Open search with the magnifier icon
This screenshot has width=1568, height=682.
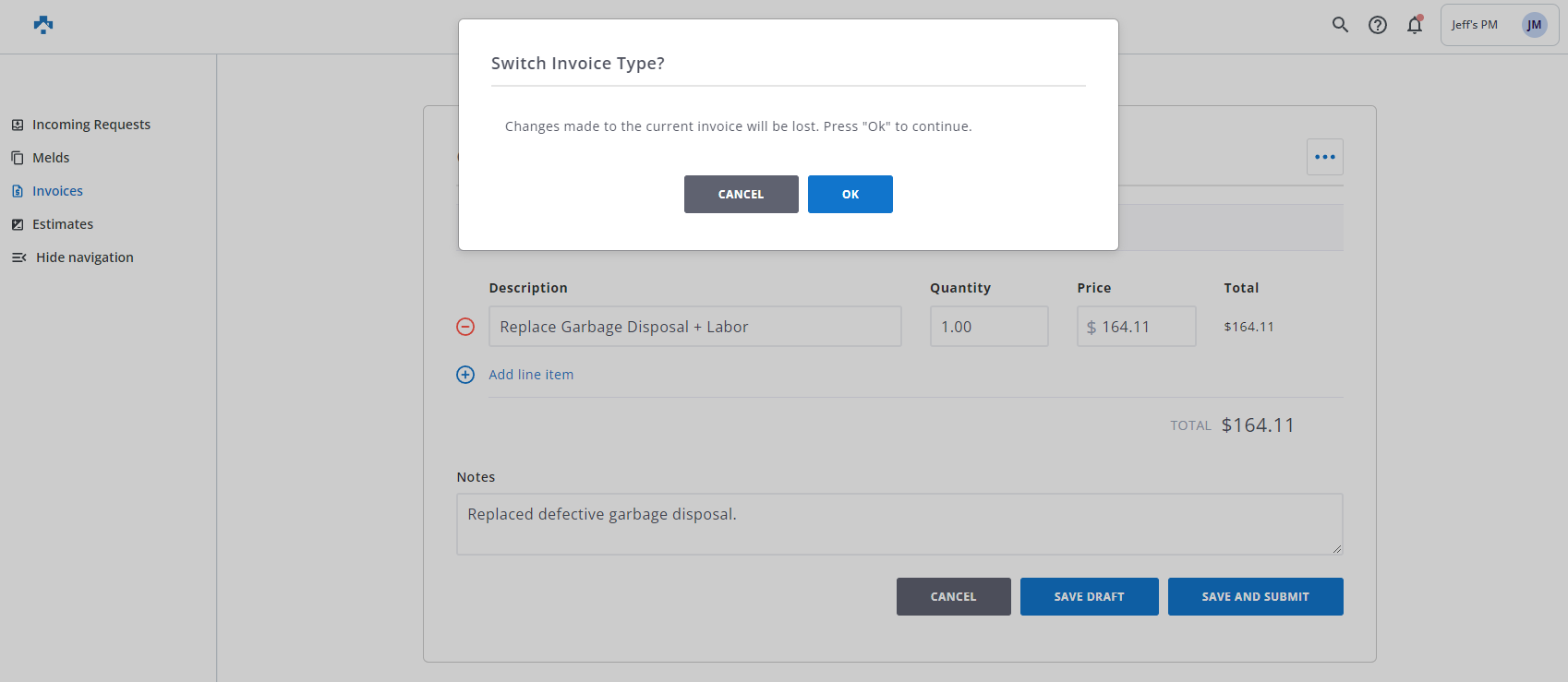click(1340, 25)
